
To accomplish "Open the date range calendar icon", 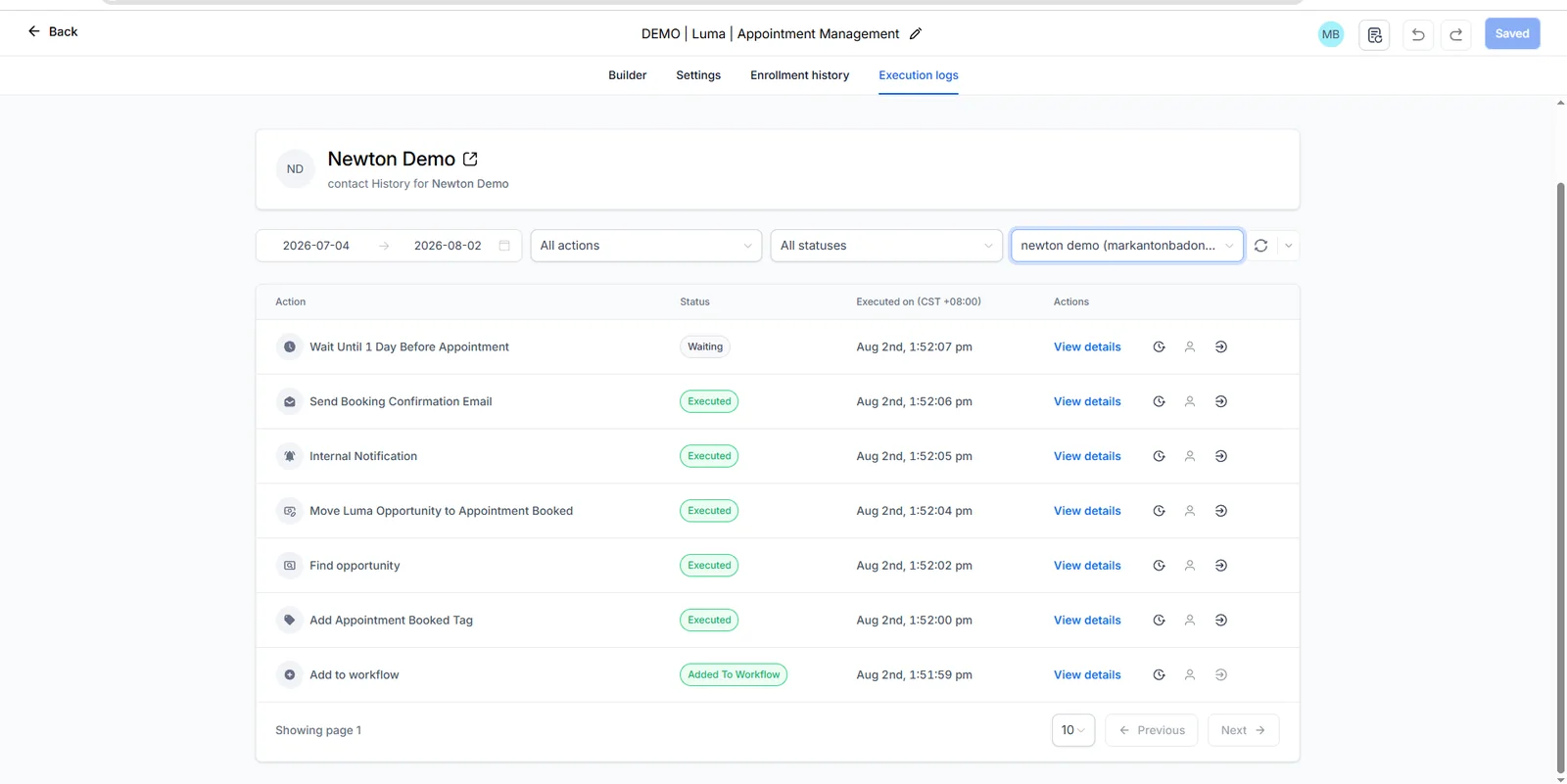I will point(504,246).
